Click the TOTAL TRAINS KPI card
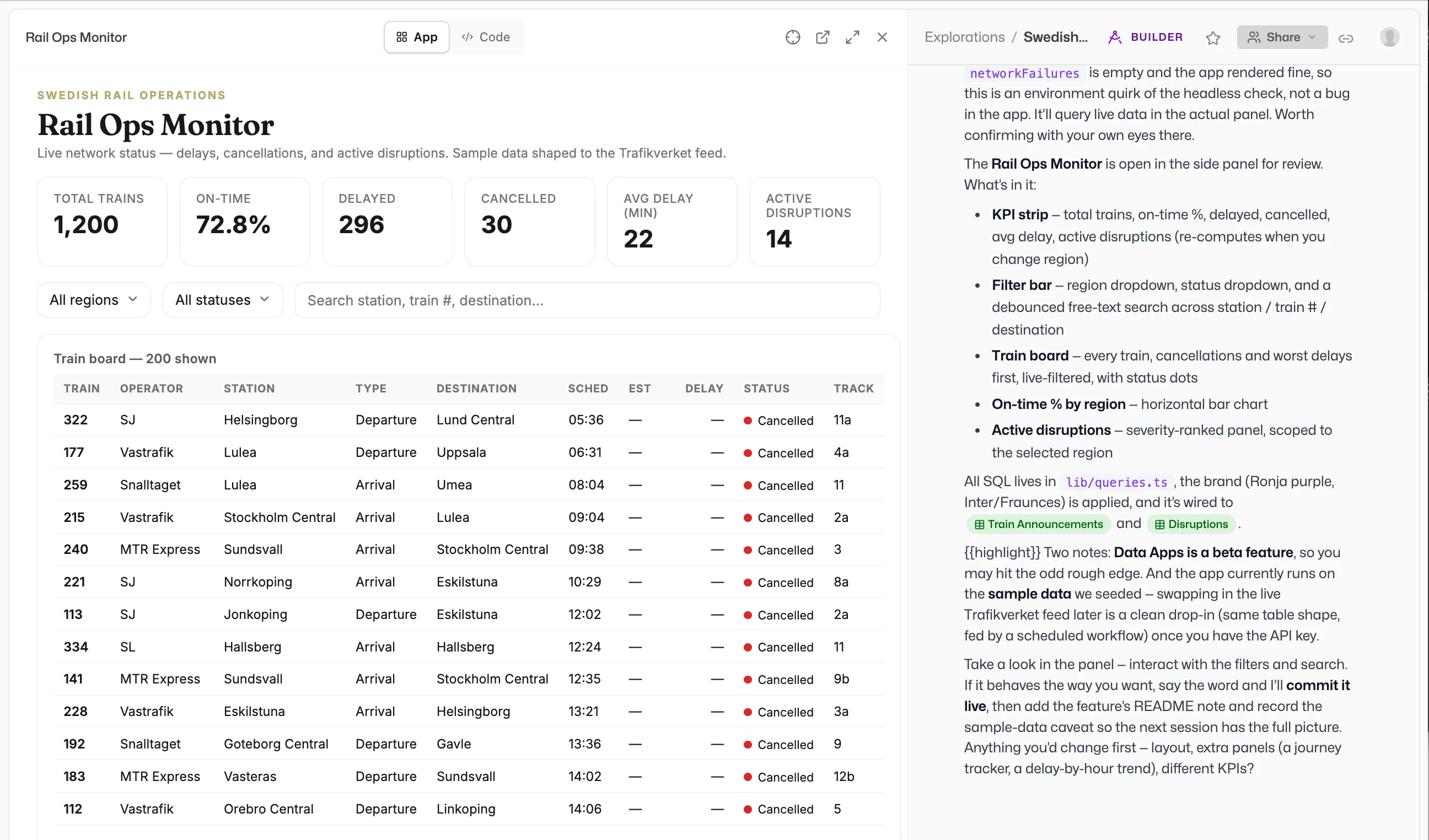The width and height of the screenshot is (1429, 840). pos(102,222)
